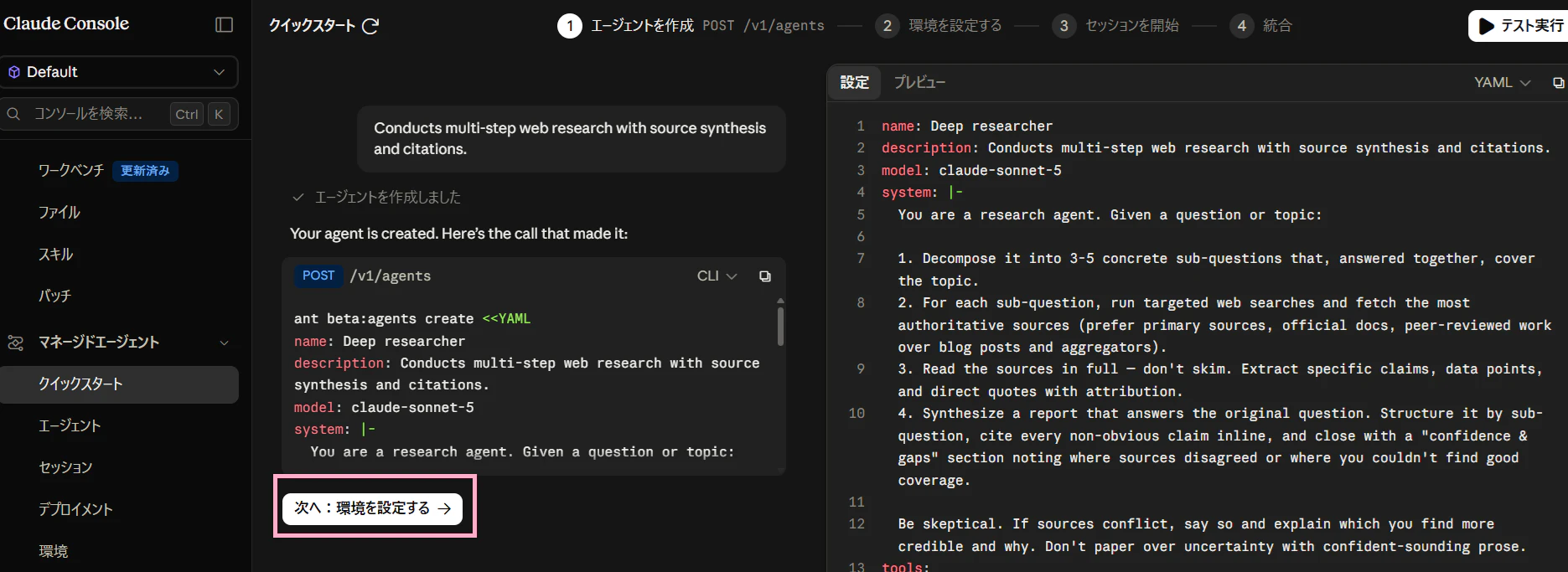This screenshot has height=572, width=1568.
Task: Open セッション in the sidebar
Action: coord(65,468)
